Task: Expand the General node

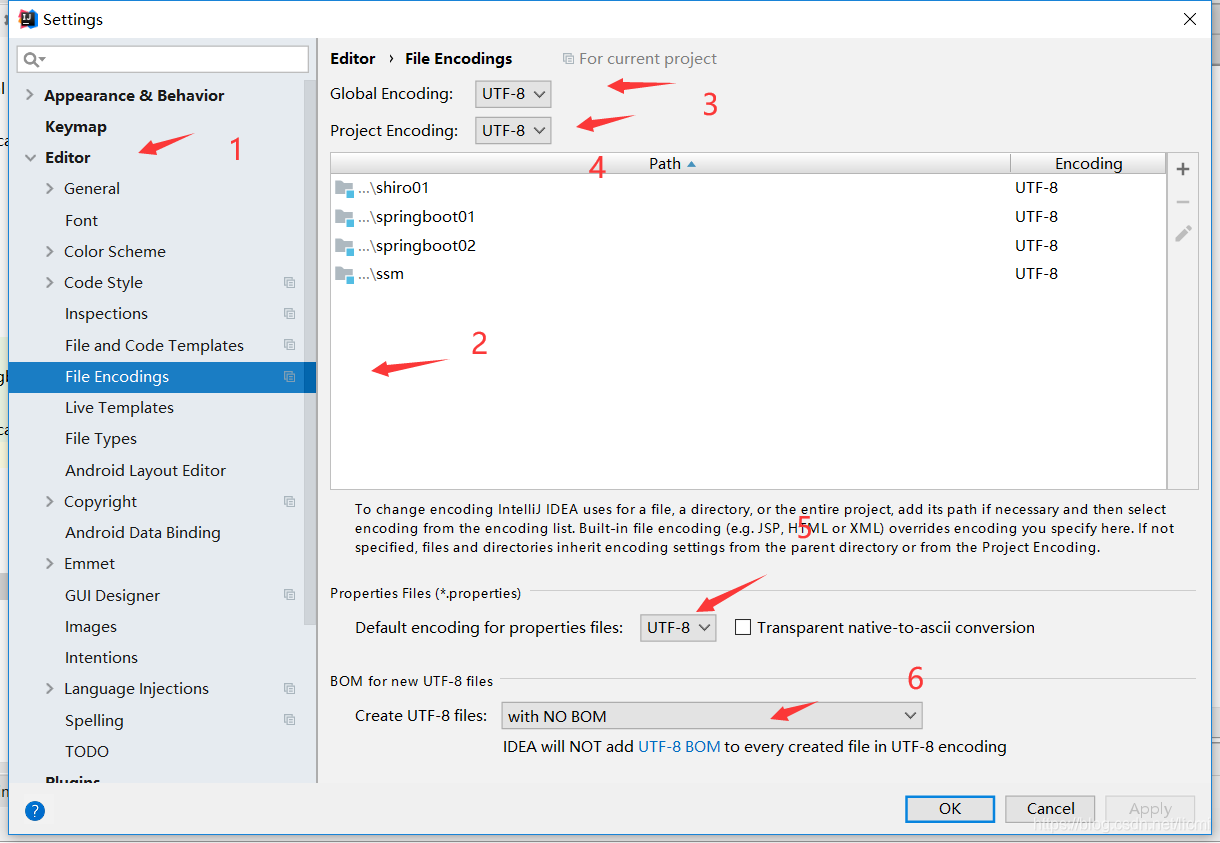Action: pos(50,189)
